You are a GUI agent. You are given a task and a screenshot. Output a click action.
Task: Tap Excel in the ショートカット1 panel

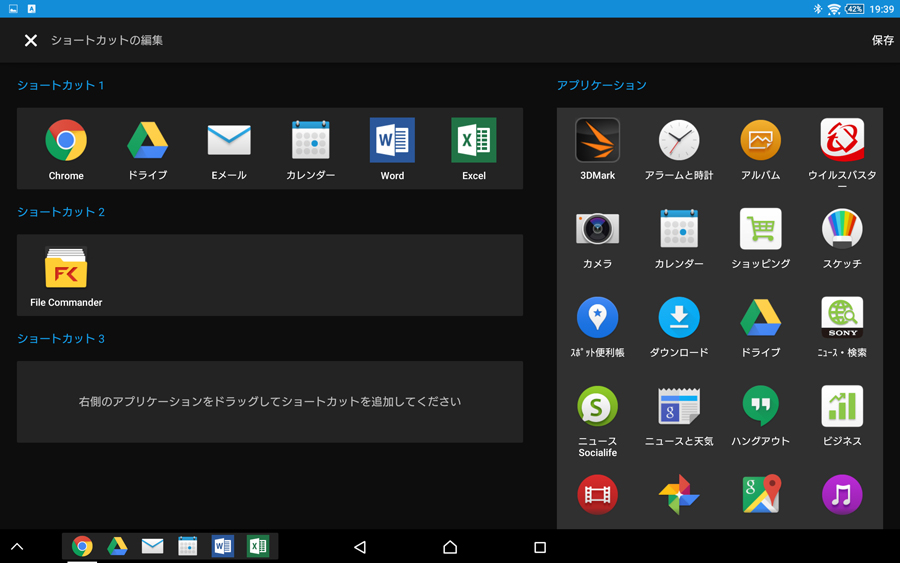[474, 142]
